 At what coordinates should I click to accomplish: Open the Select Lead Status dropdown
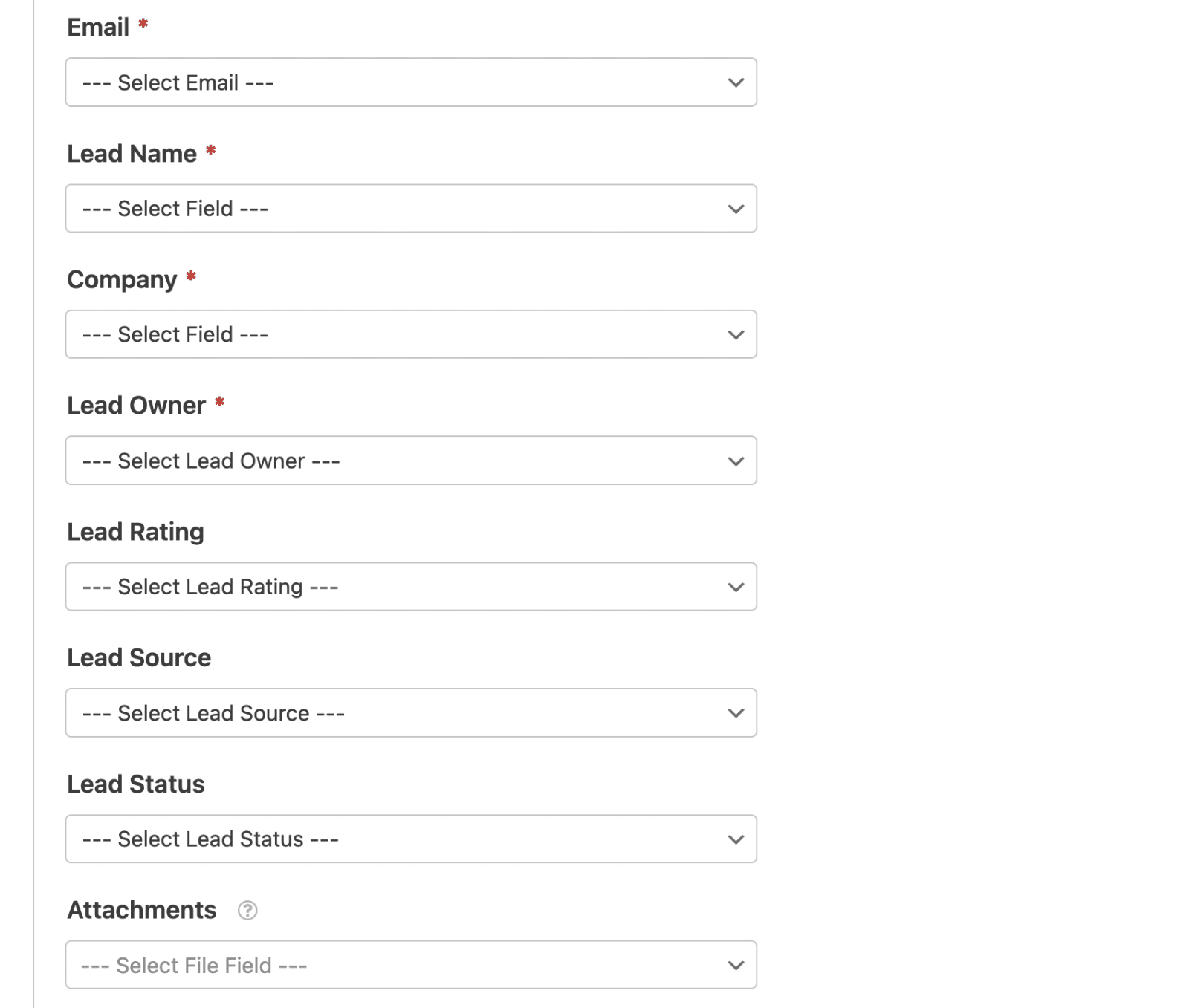click(411, 839)
